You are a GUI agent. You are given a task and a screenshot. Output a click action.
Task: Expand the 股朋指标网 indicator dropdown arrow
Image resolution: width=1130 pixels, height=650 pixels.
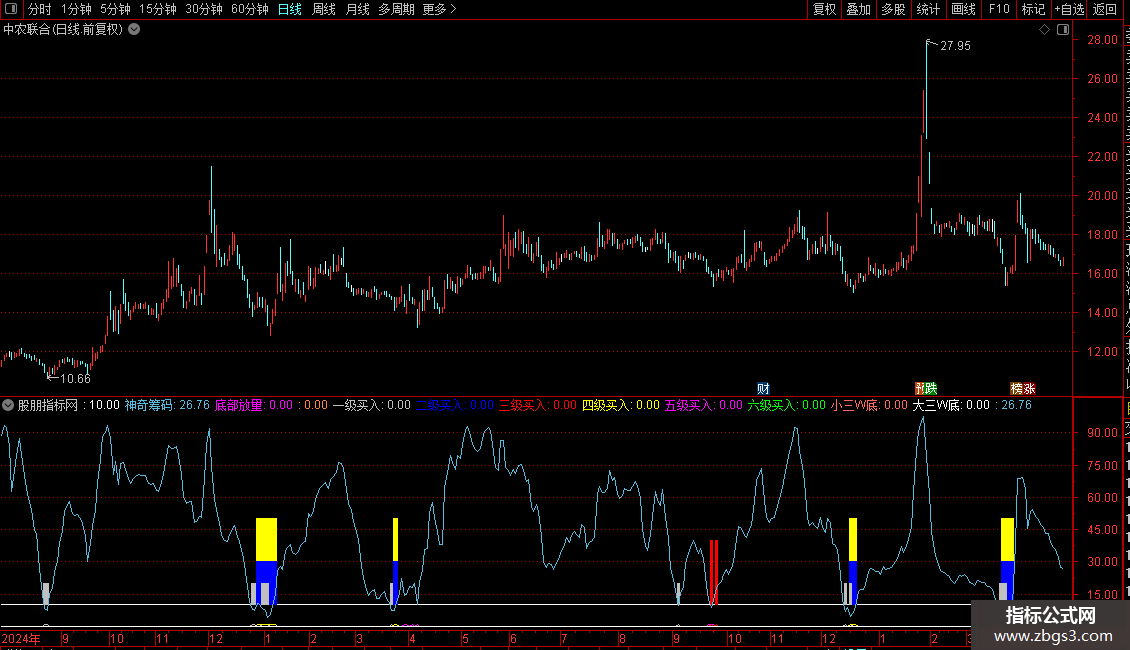coord(9,405)
